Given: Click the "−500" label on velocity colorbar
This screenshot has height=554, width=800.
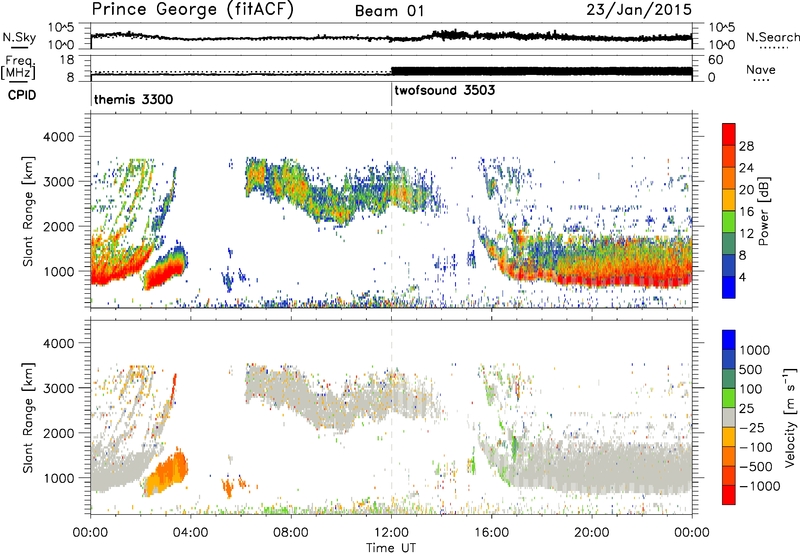Looking at the screenshot, I should (x=756, y=467).
